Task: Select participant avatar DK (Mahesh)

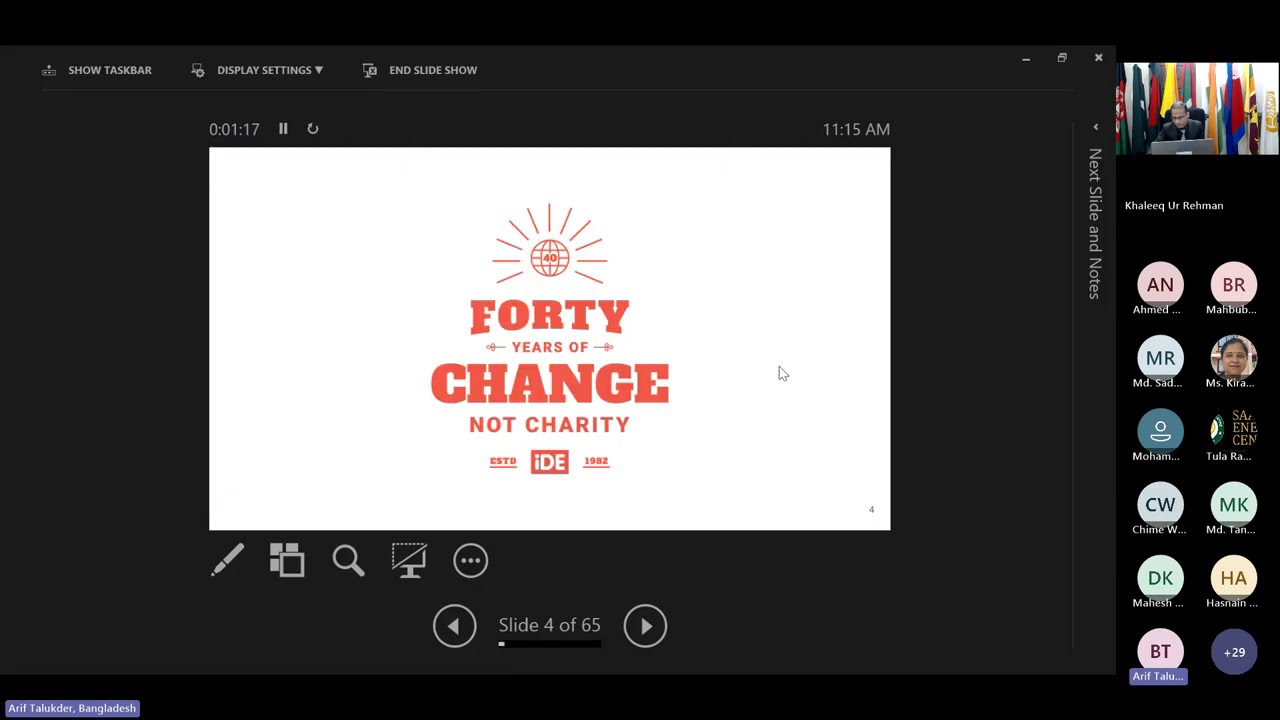Action: (1160, 578)
